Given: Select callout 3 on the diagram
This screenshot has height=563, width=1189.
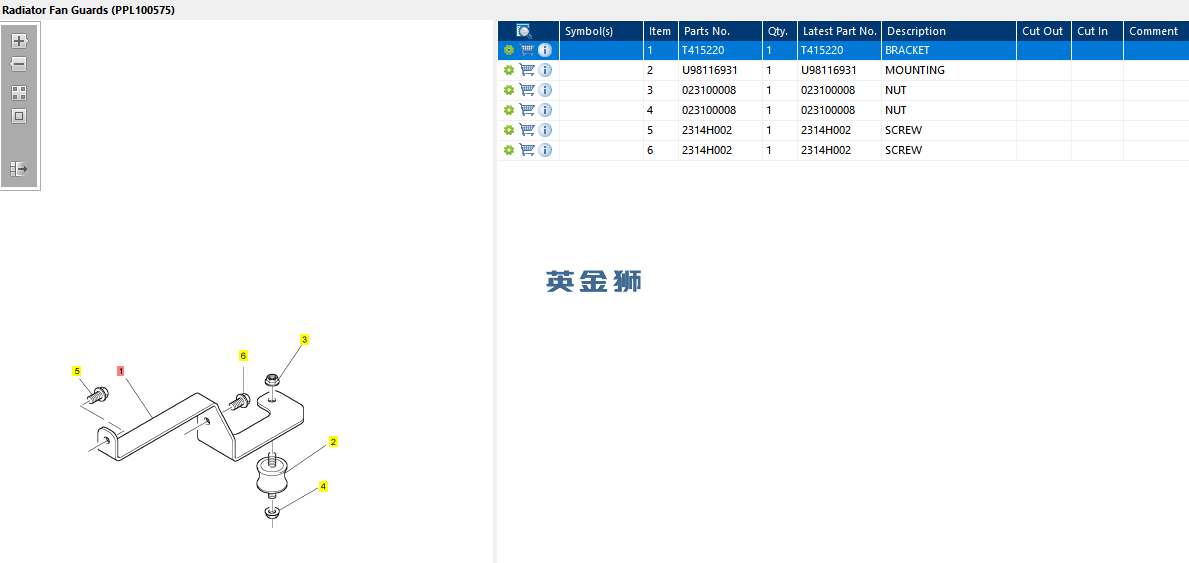Looking at the screenshot, I should click(305, 339).
